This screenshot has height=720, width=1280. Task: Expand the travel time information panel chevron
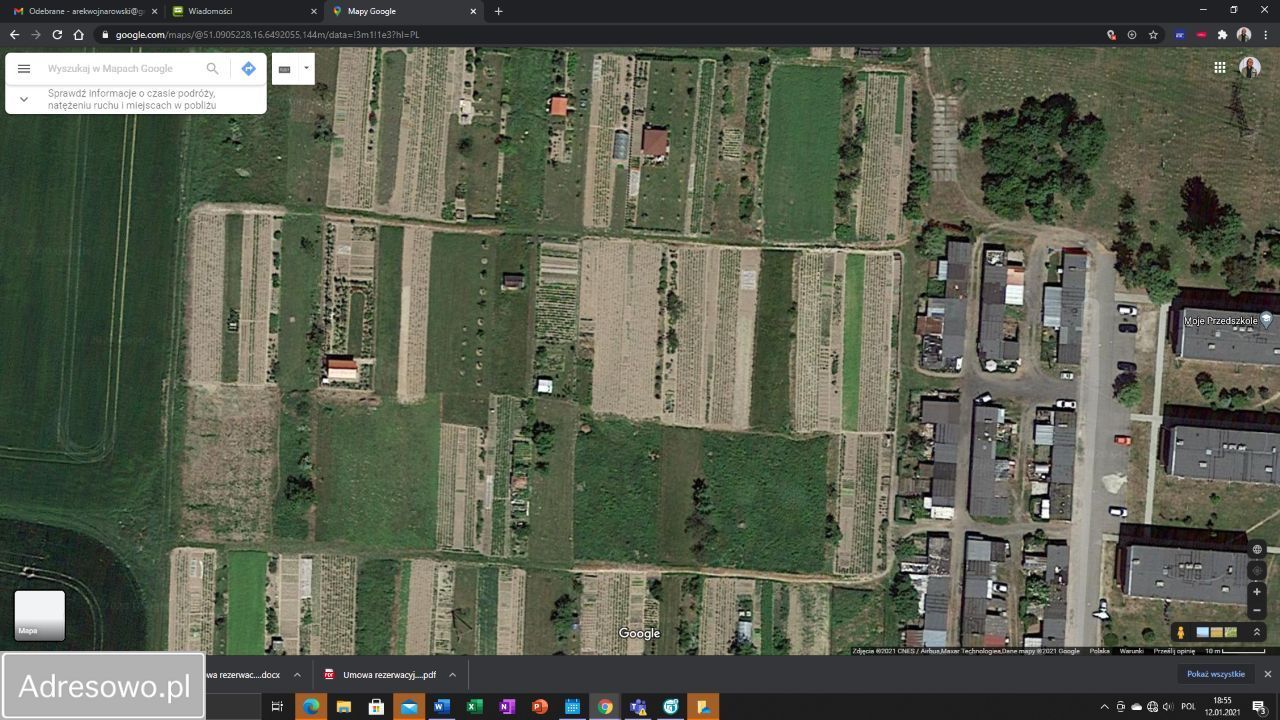click(24, 99)
